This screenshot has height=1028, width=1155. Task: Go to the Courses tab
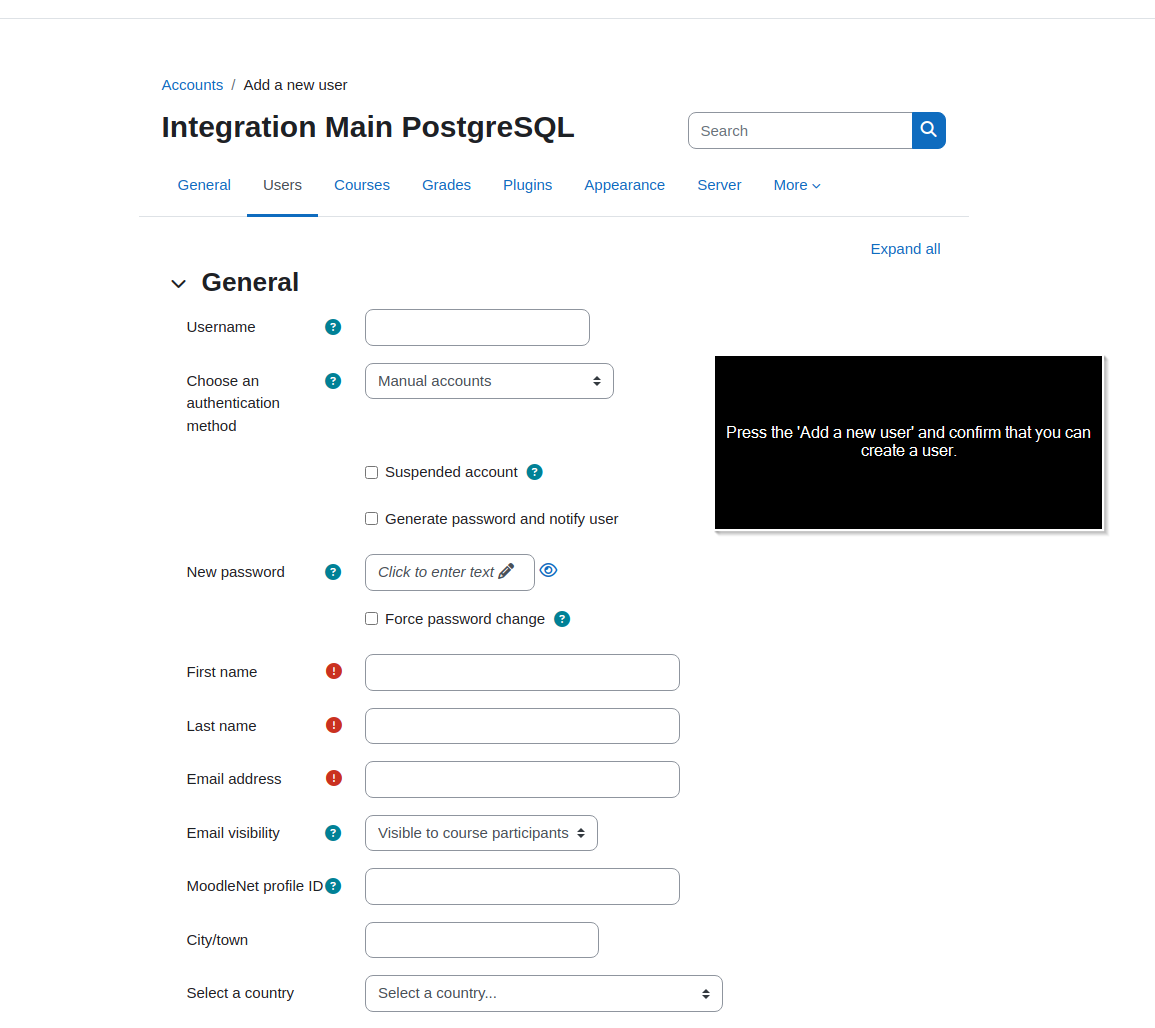(362, 186)
